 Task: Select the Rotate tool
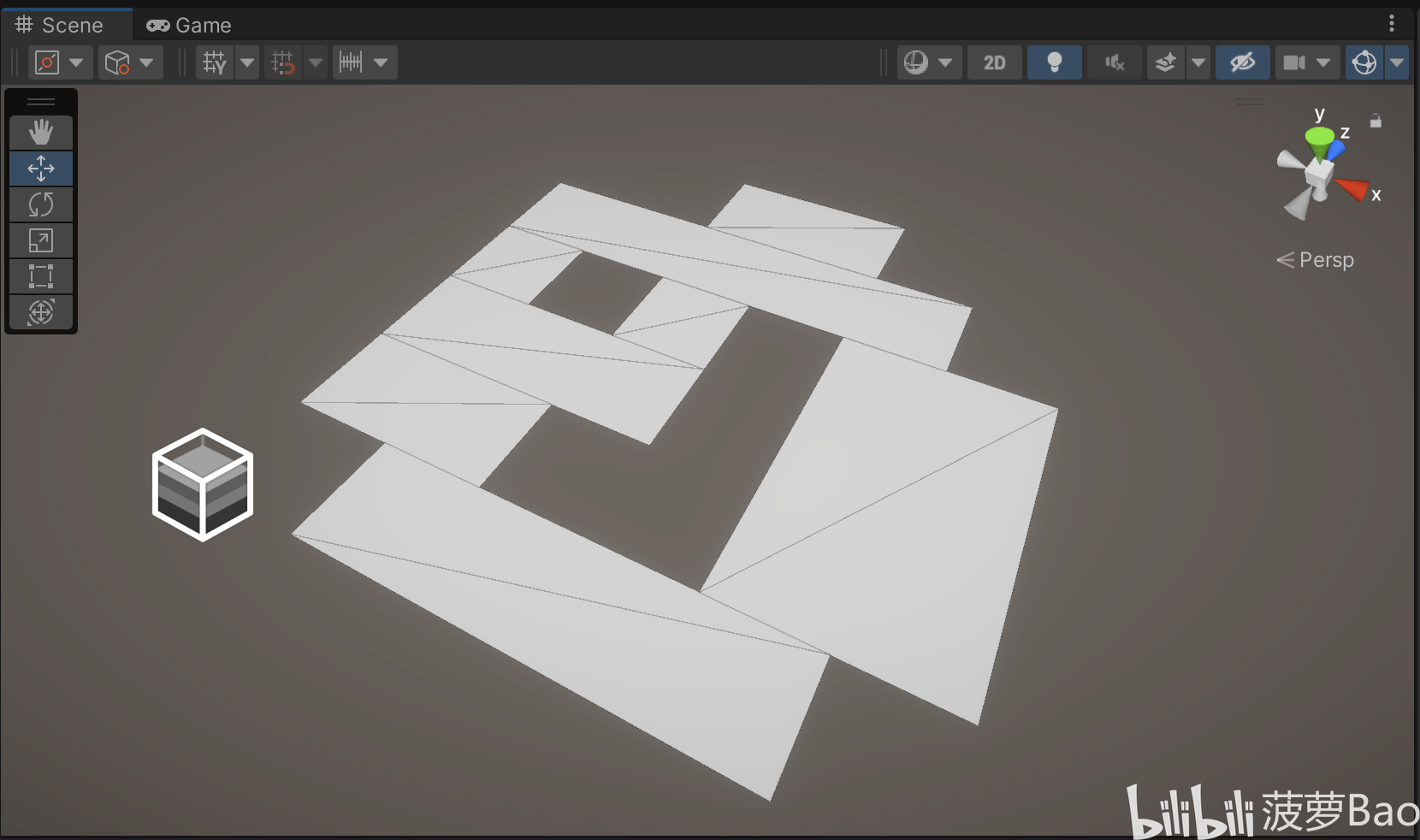(x=41, y=204)
